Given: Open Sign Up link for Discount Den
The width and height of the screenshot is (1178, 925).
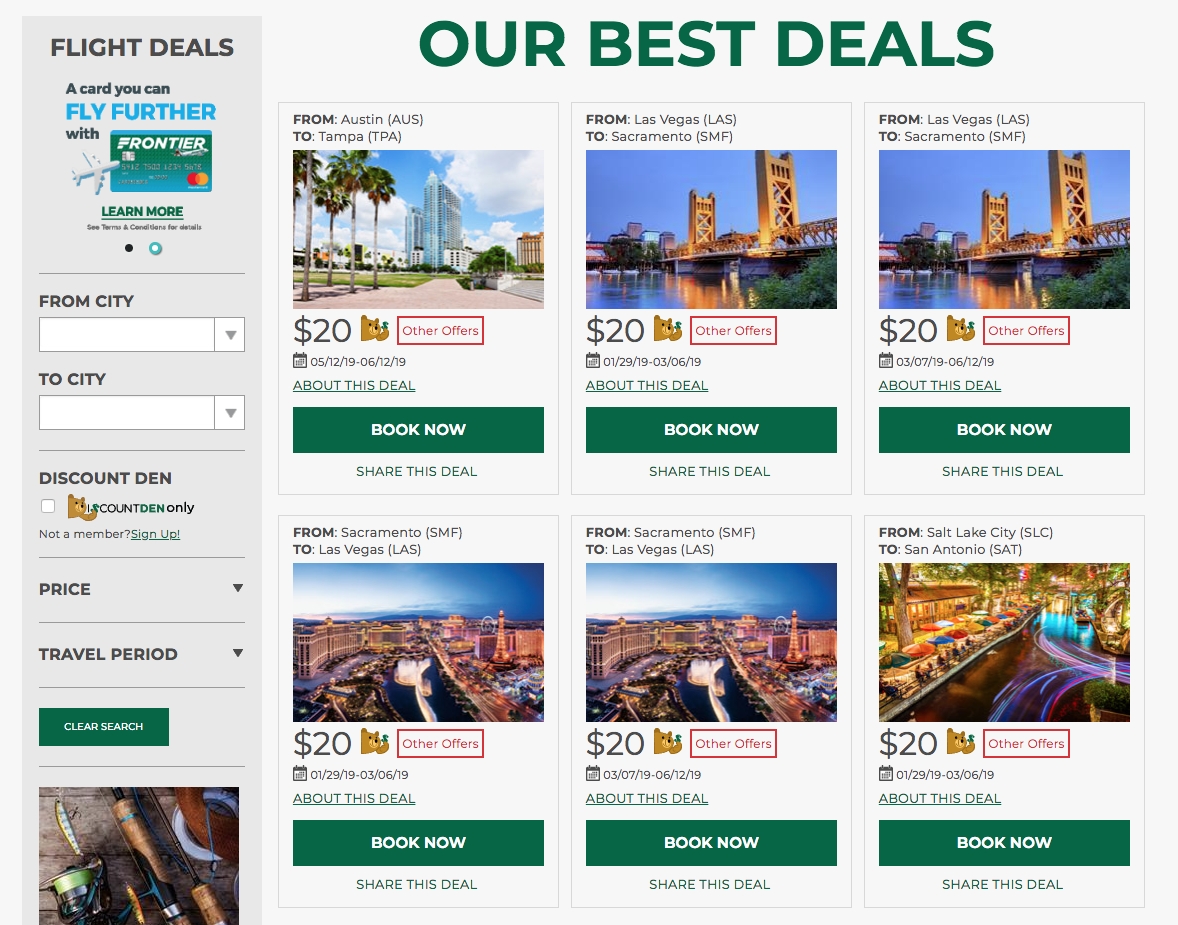Looking at the screenshot, I should tap(156, 534).
